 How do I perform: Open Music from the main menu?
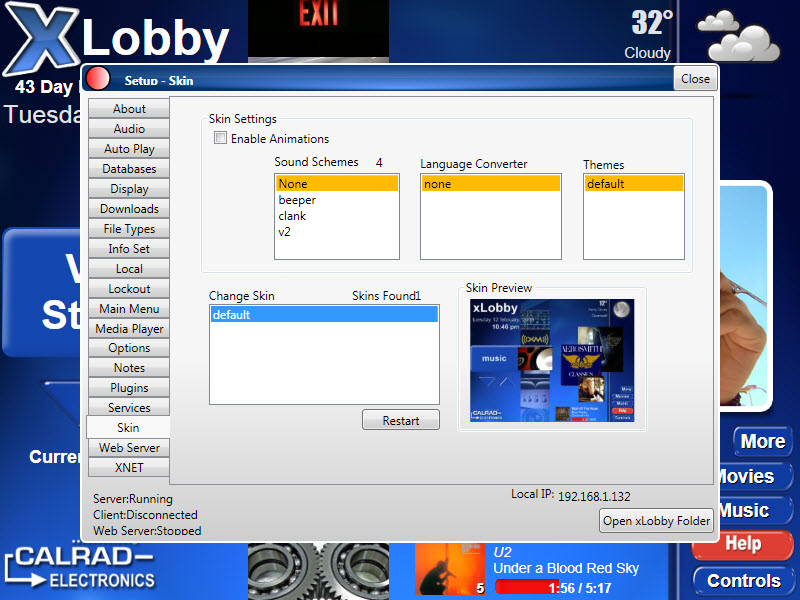pyautogui.click(x=754, y=510)
